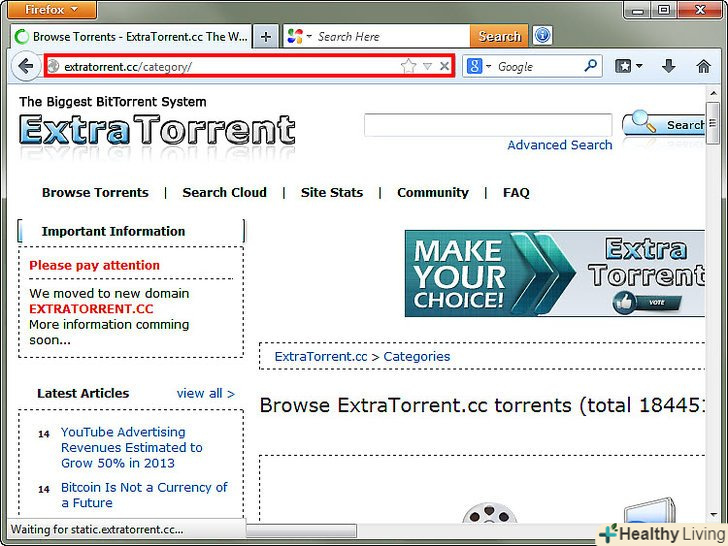The height and width of the screenshot is (546, 728).
Task: Open the Google search engine selector dropdown
Action: click(x=478, y=66)
